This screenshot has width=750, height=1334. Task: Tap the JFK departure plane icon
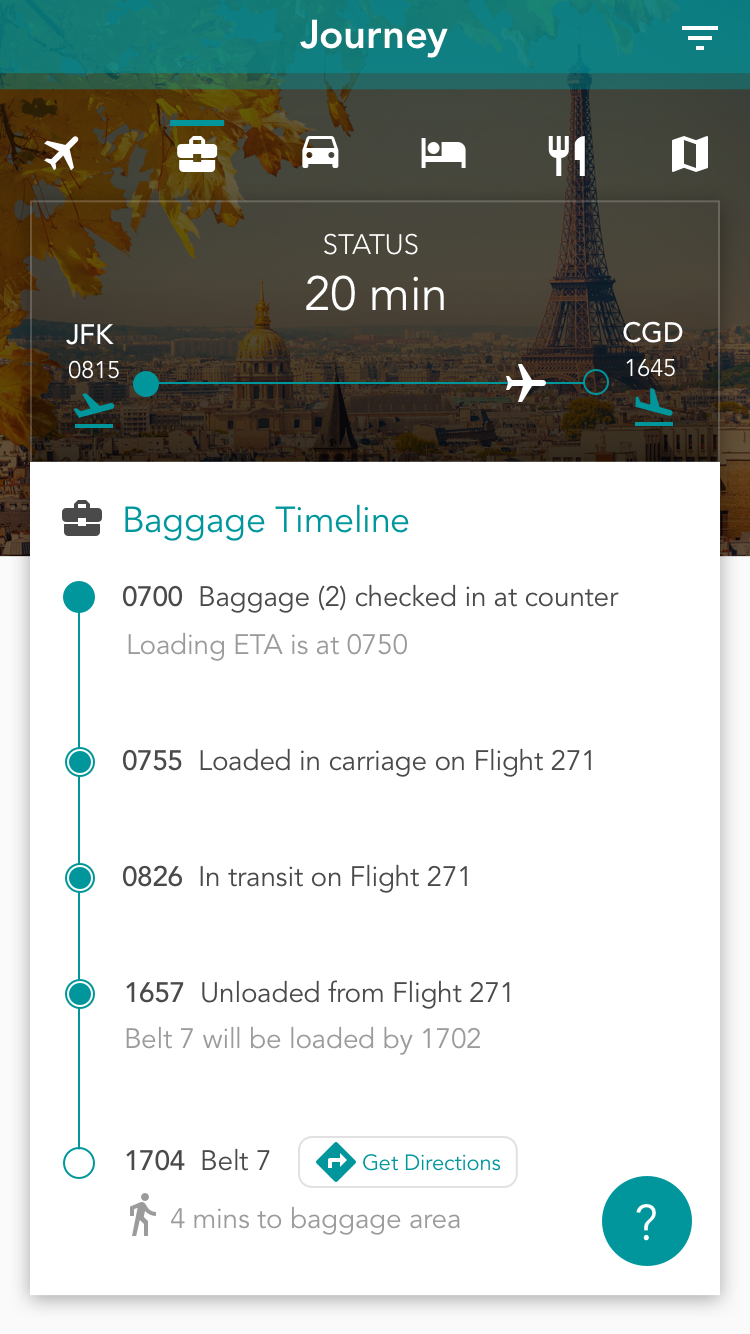[x=94, y=408]
